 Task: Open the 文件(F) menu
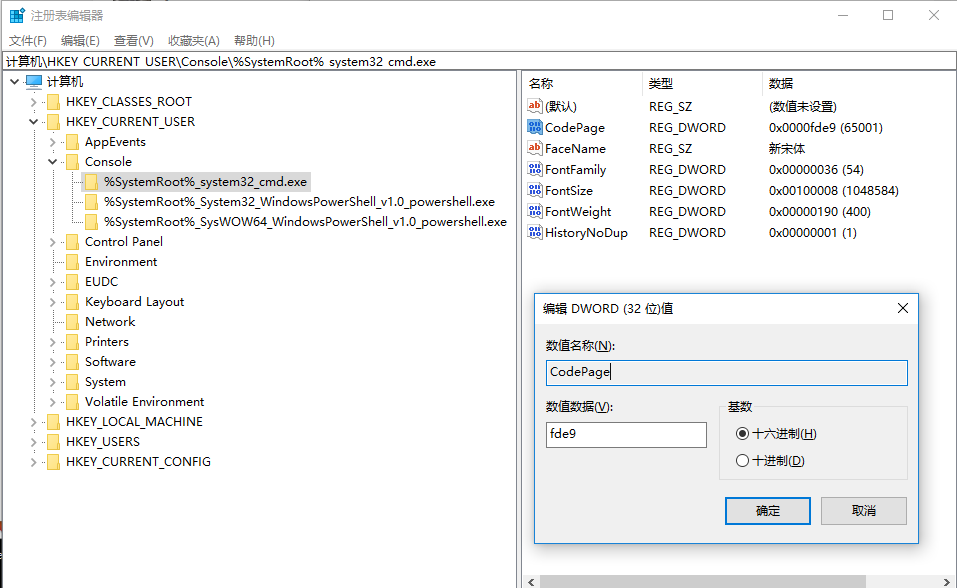pos(27,41)
